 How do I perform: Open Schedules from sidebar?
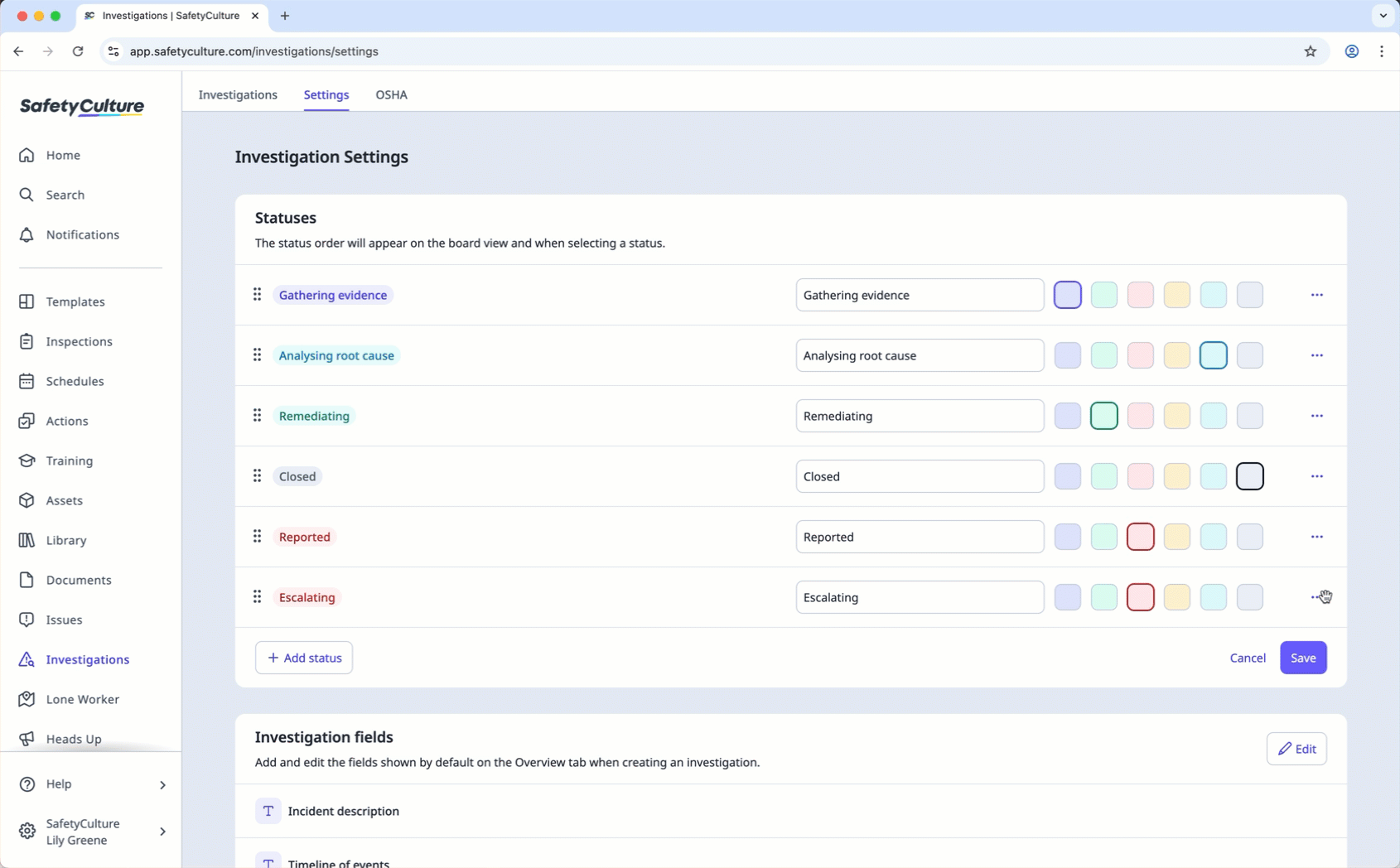(x=61, y=381)
